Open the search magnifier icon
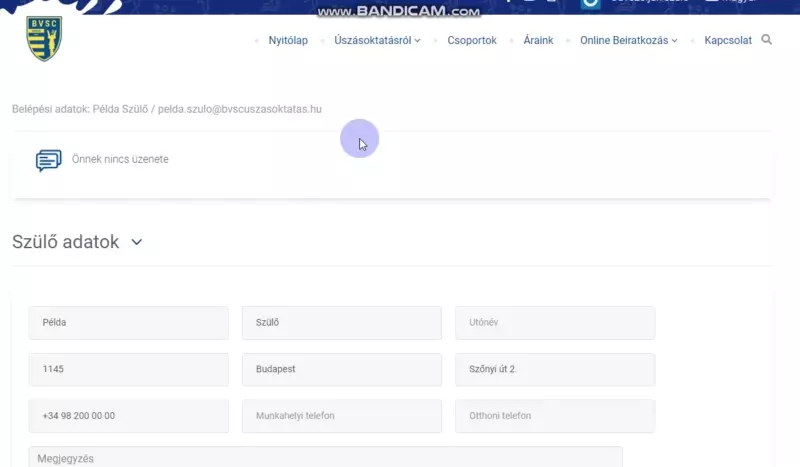This screenshot has height=467, width=800. [x=767, y=40]
